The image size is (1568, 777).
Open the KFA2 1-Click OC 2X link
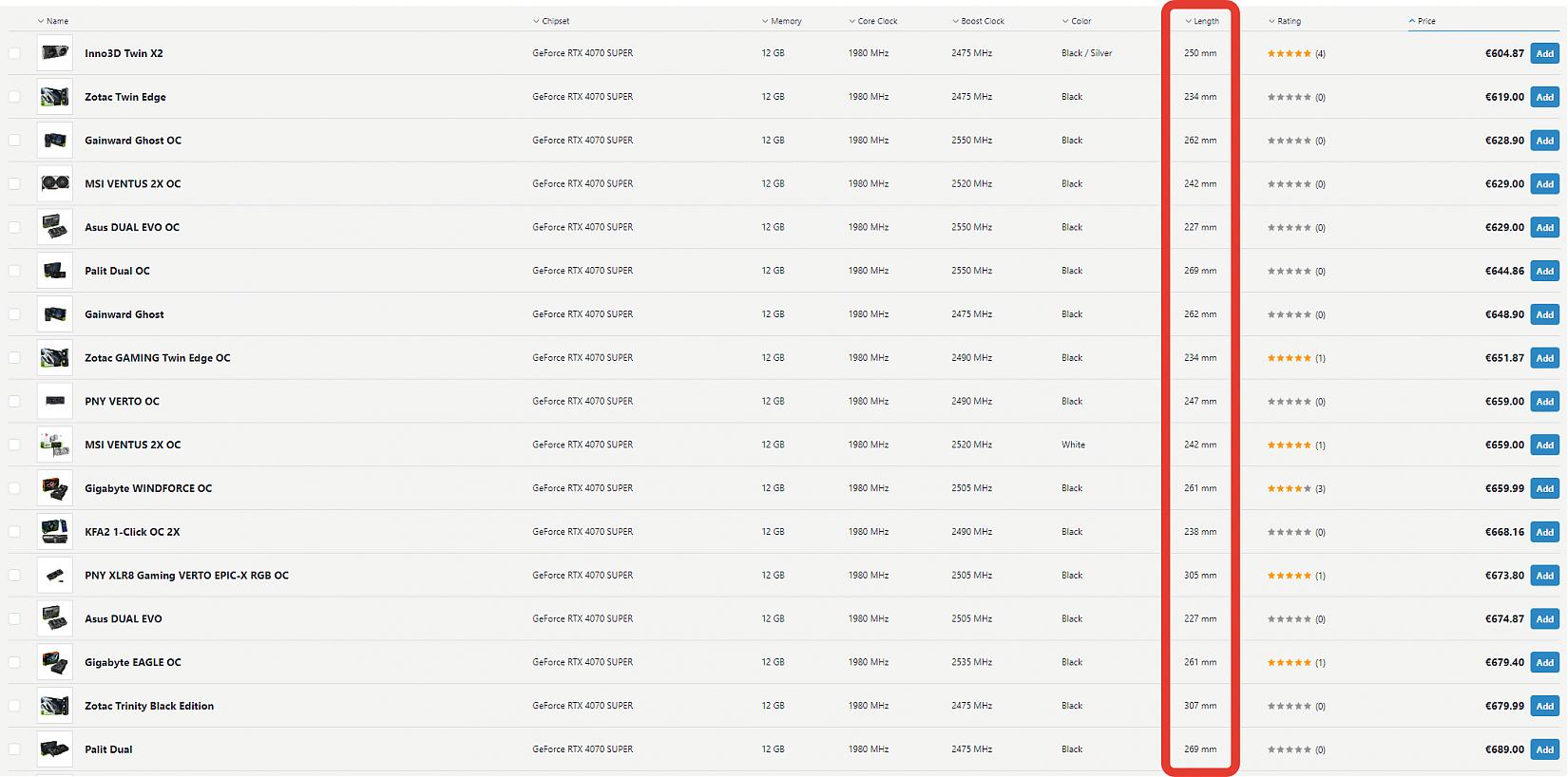(132, 532)
